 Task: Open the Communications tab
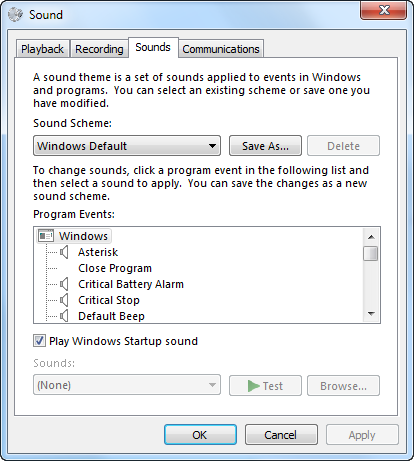(221, 49)
